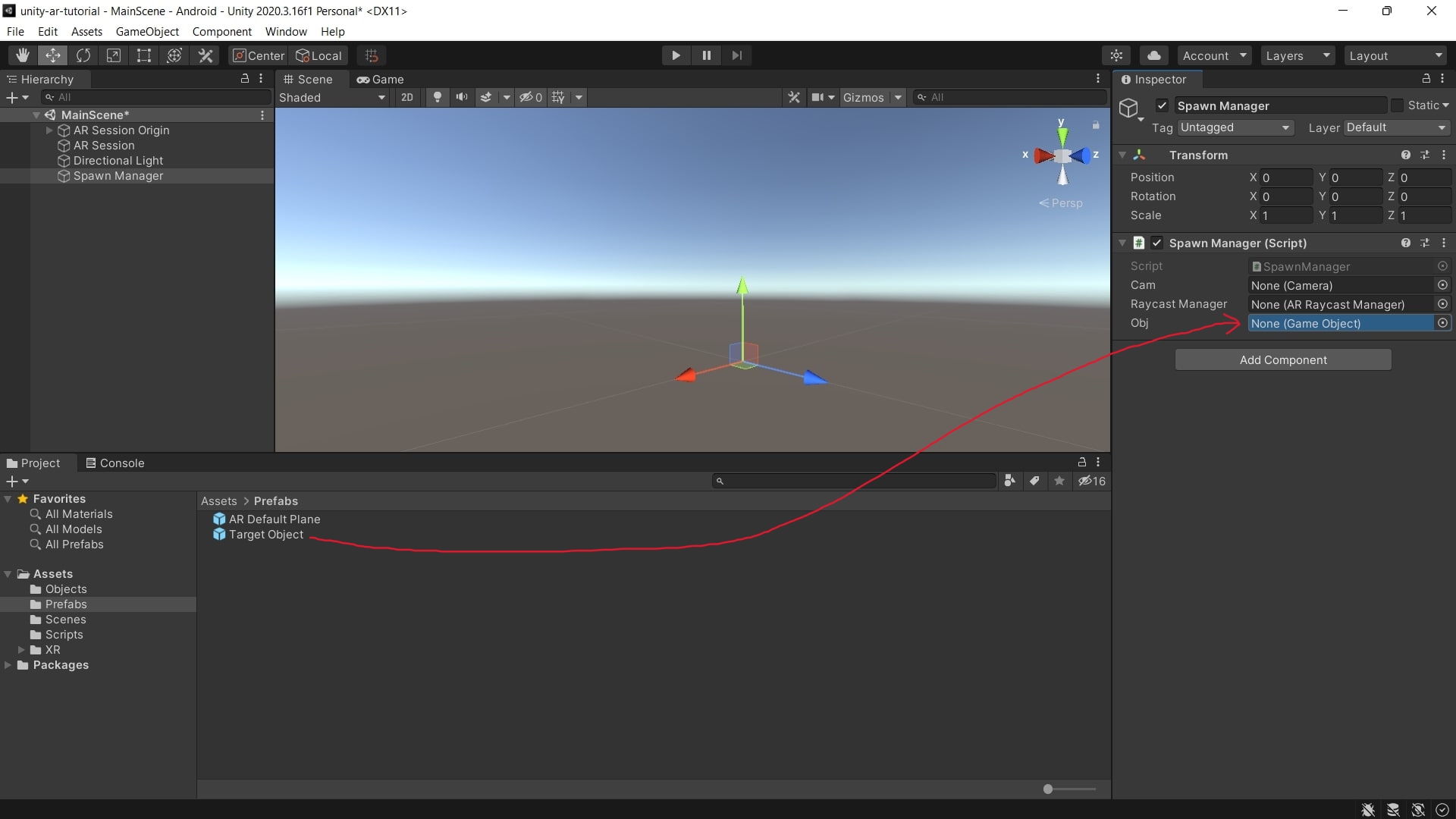Collapse MainScene in Hierarchy
This screenshot has height=819, width=1456.
(x=36, y=115)
